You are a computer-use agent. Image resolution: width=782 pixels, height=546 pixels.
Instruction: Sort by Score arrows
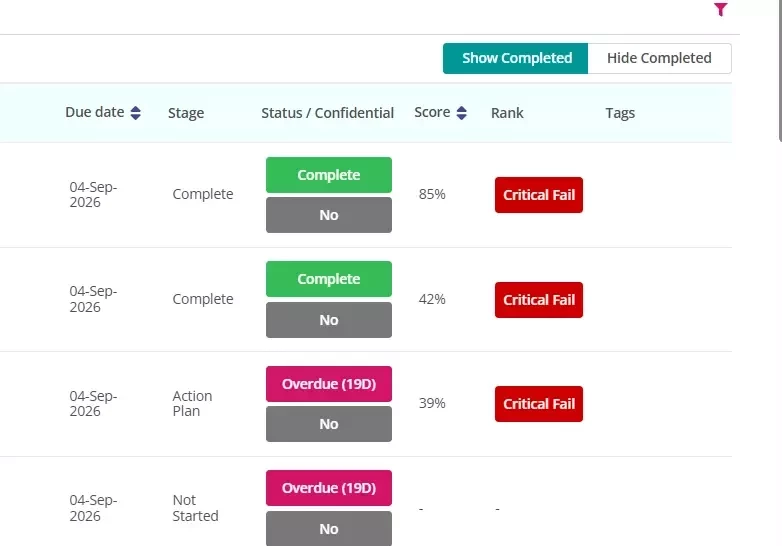pyautogui.click(x=462, y=113)
